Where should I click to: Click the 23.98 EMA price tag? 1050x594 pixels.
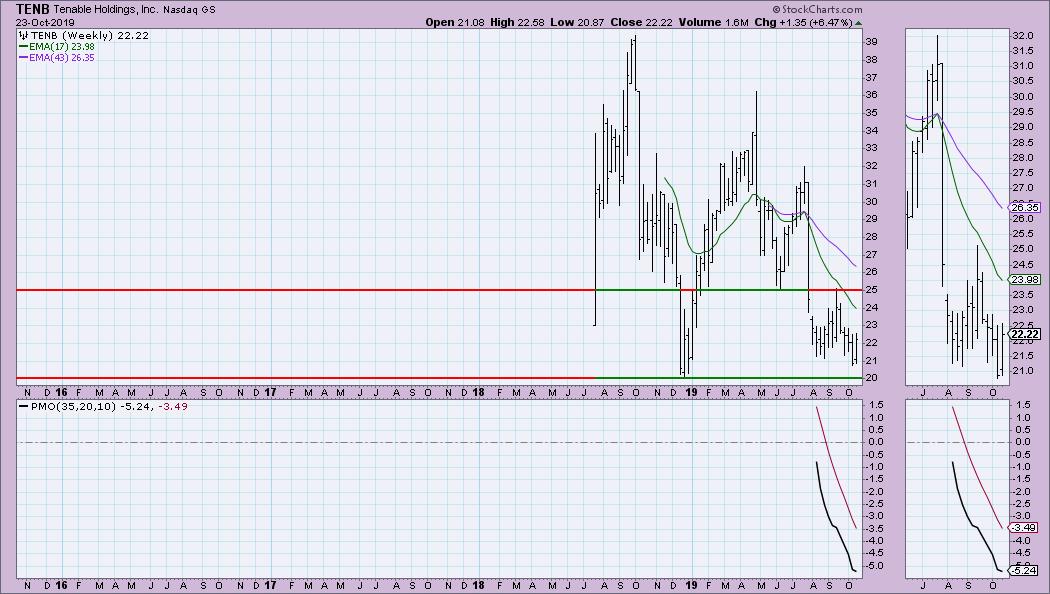[1025, 280]
